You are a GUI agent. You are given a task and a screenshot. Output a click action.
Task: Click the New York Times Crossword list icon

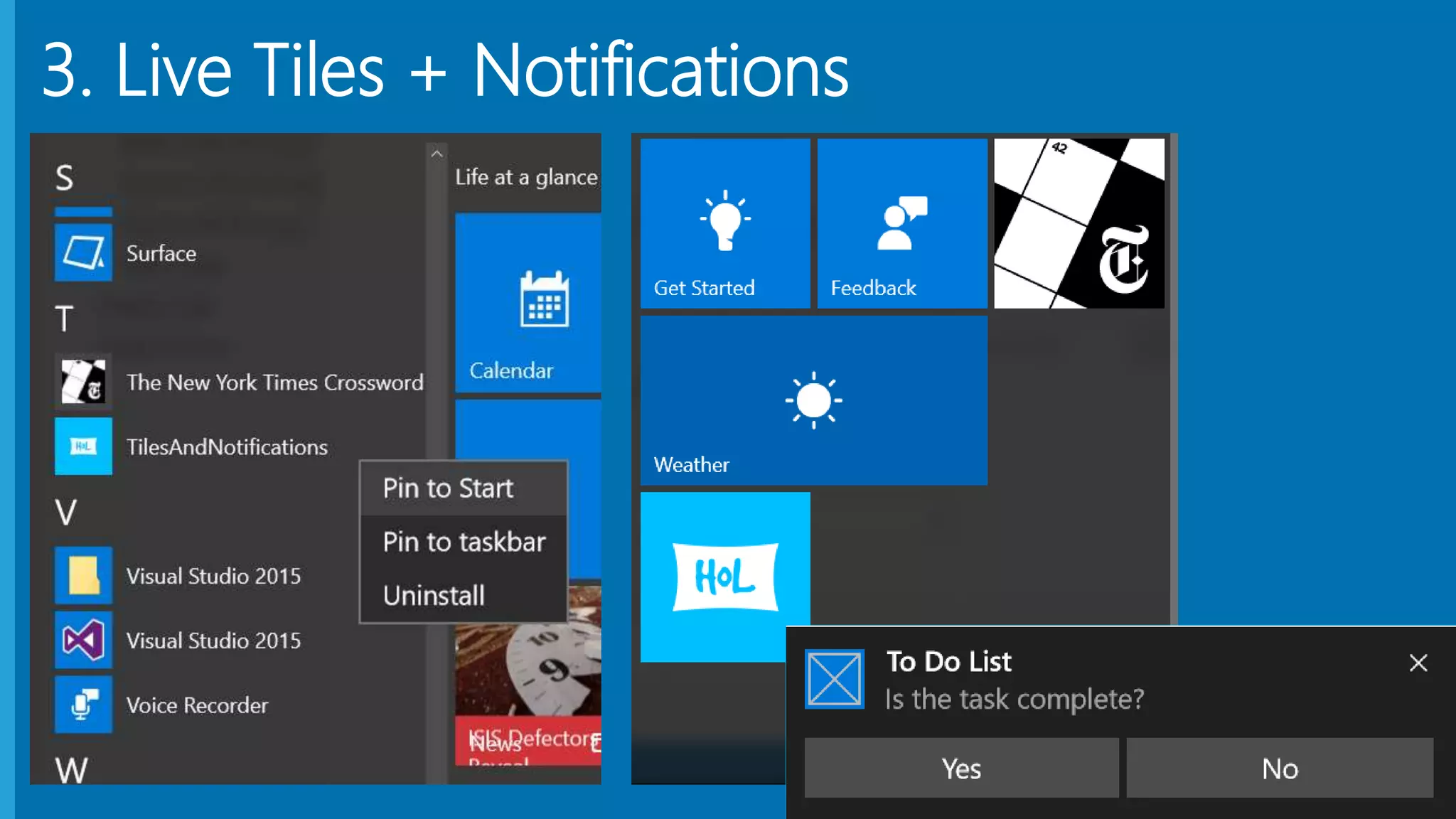click(x=83, y=382)
